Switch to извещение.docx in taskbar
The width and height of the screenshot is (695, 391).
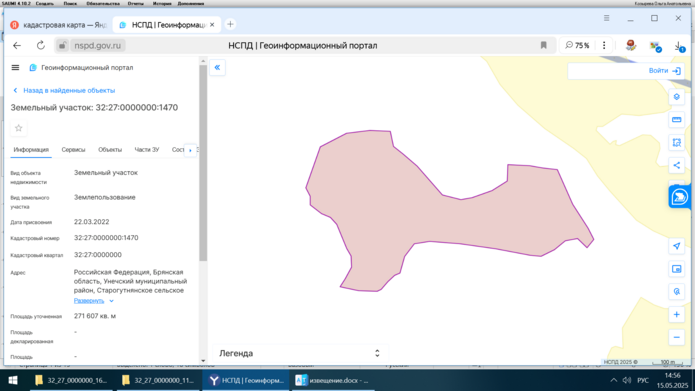pos(332,380)
